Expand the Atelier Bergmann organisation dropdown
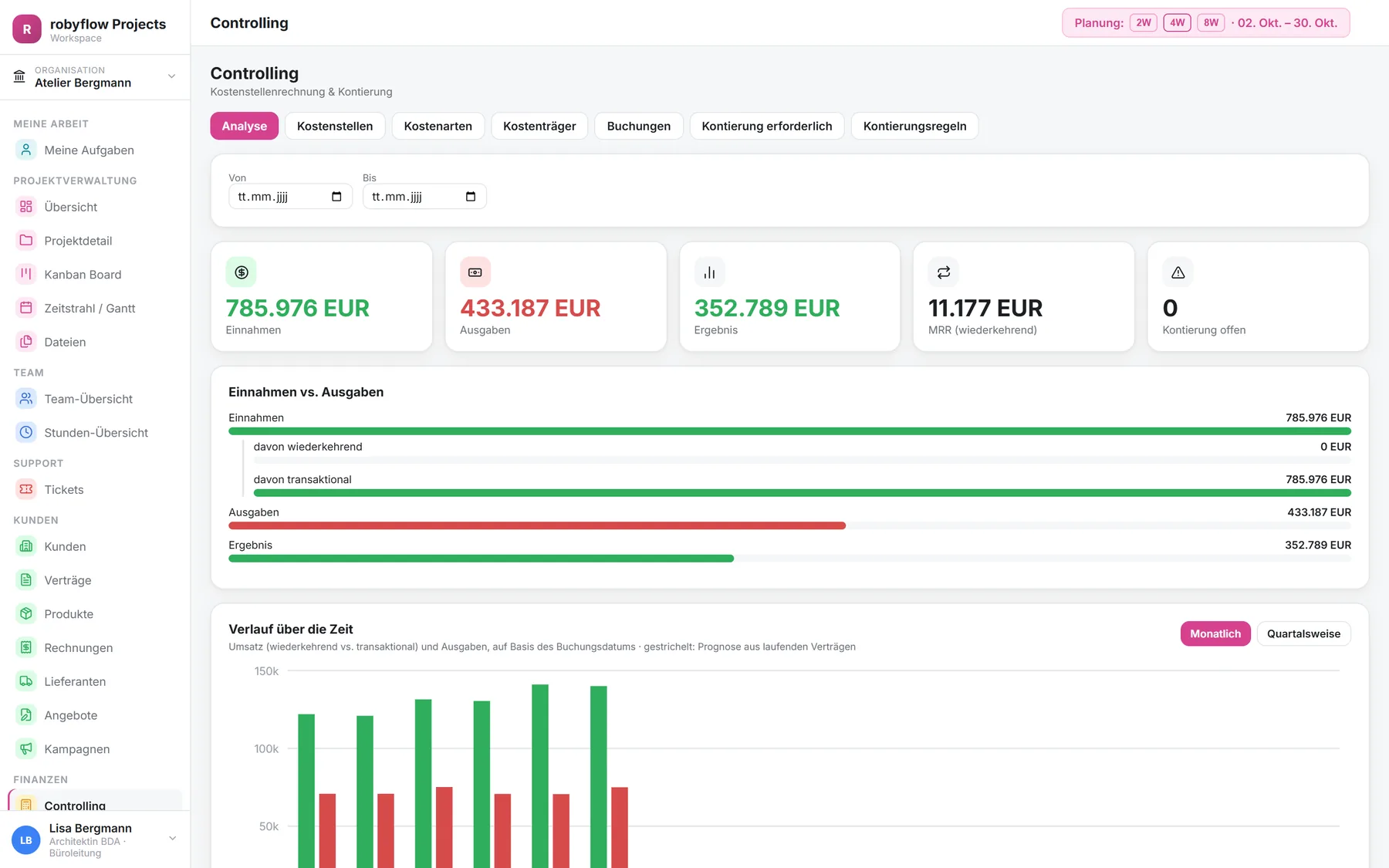Screen dimensions: 1389x868 coord(171,76)
